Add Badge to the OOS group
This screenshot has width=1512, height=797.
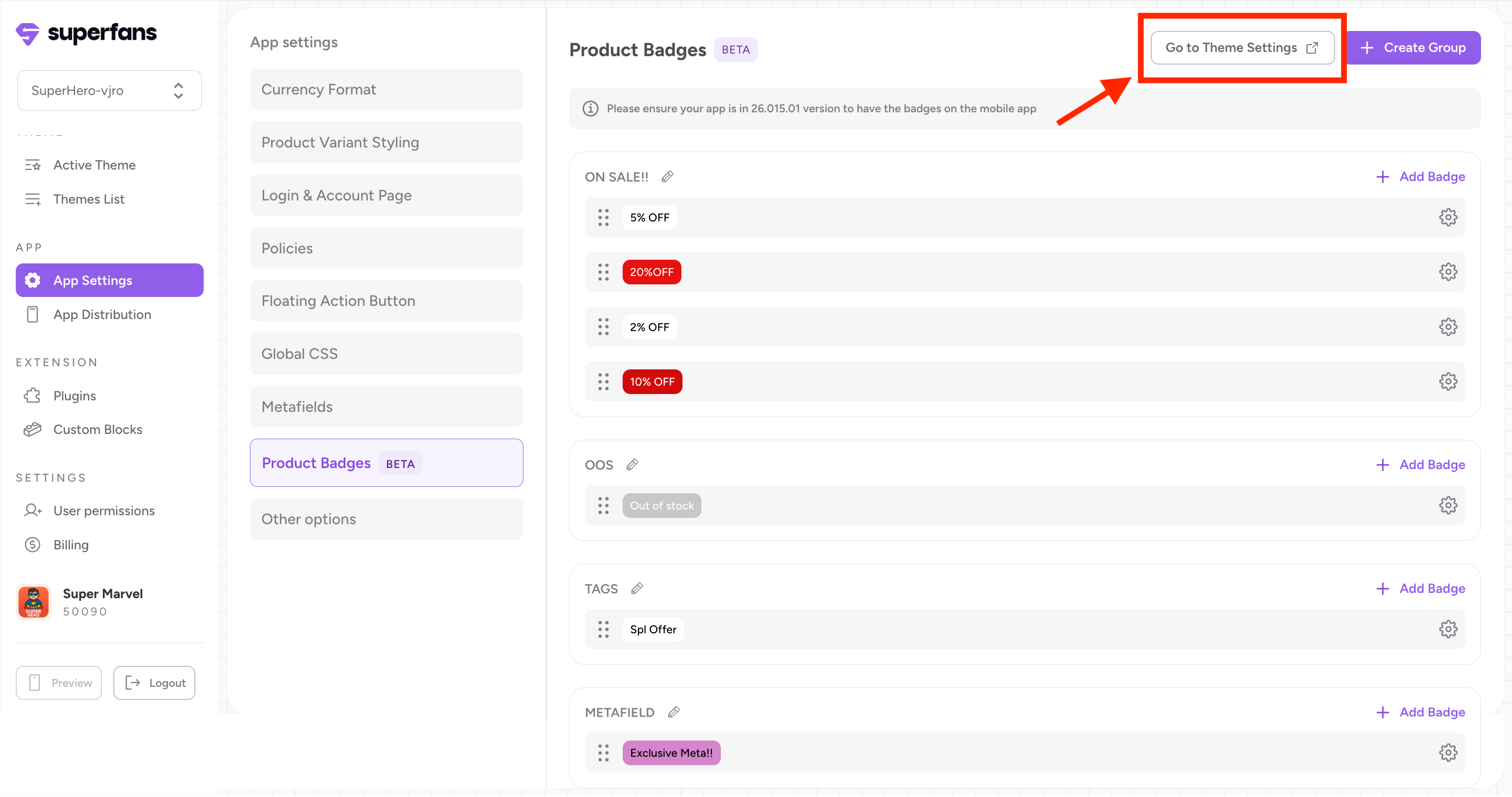[x=1421, y=464]
